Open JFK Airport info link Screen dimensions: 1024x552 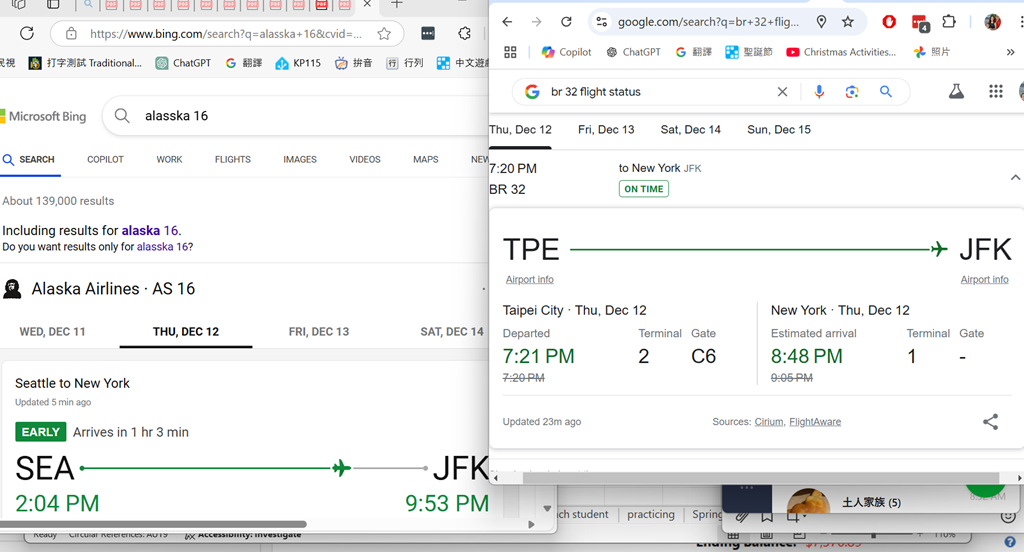984,280
